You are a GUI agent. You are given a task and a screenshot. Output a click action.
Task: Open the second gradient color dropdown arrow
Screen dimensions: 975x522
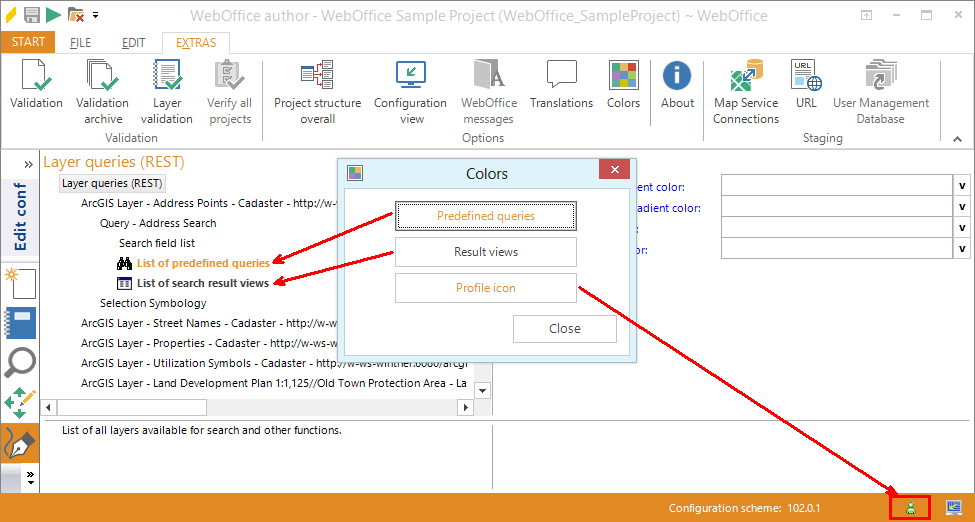961,207
